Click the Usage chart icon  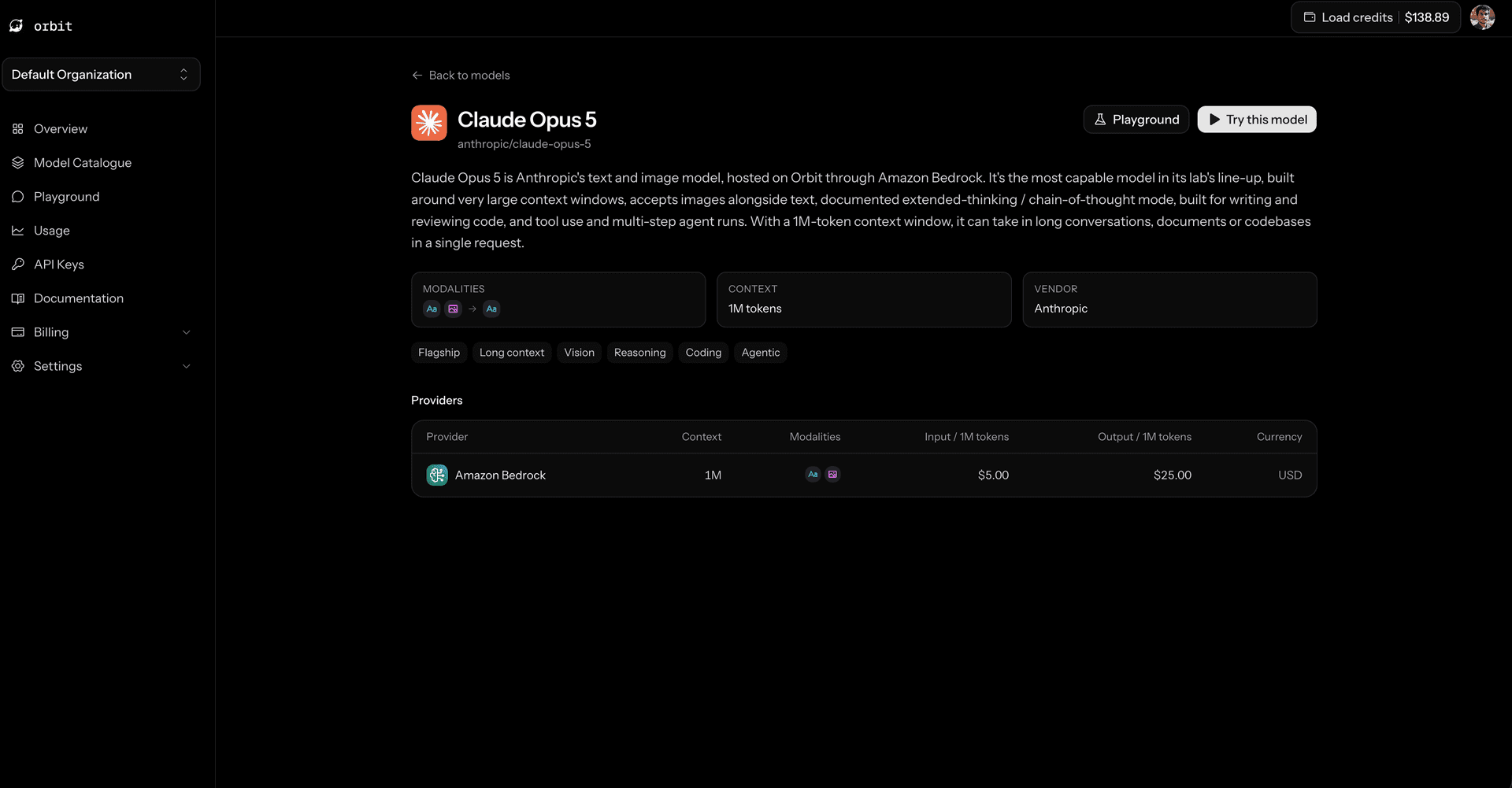(x=18, y=231)
